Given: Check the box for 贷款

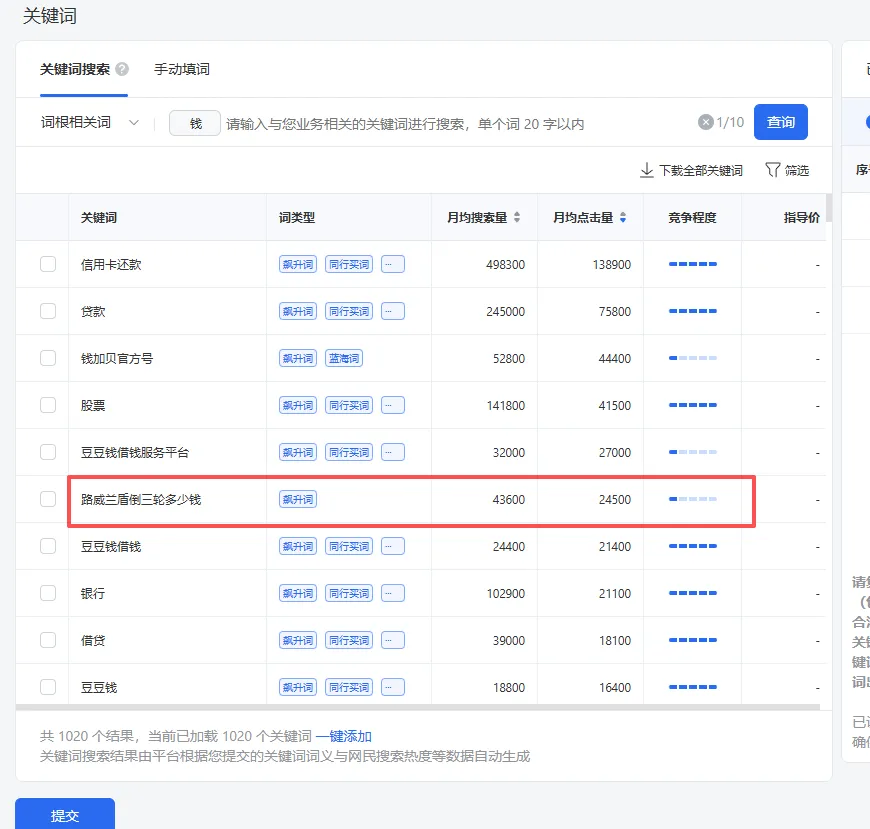Looking at the screenshot, I should [x=48, y=311].
